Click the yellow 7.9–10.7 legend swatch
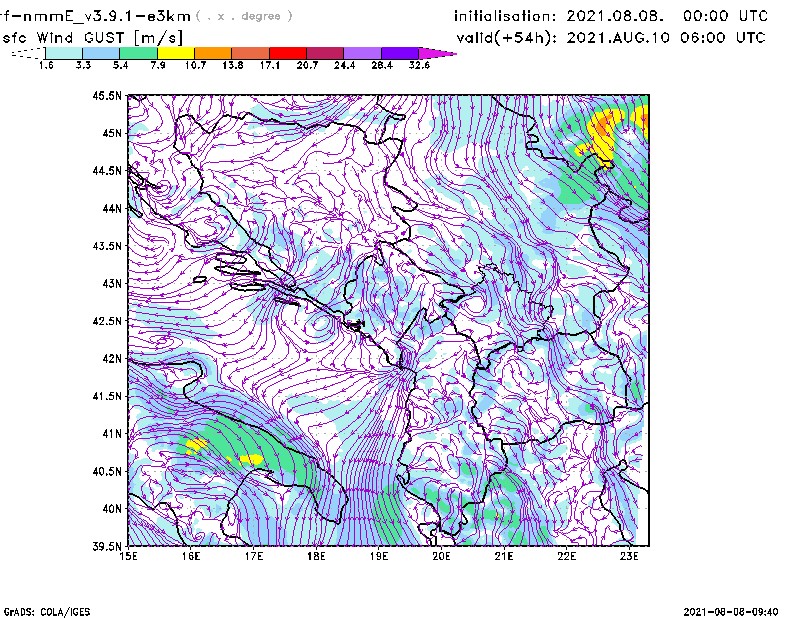 [176, 53]
